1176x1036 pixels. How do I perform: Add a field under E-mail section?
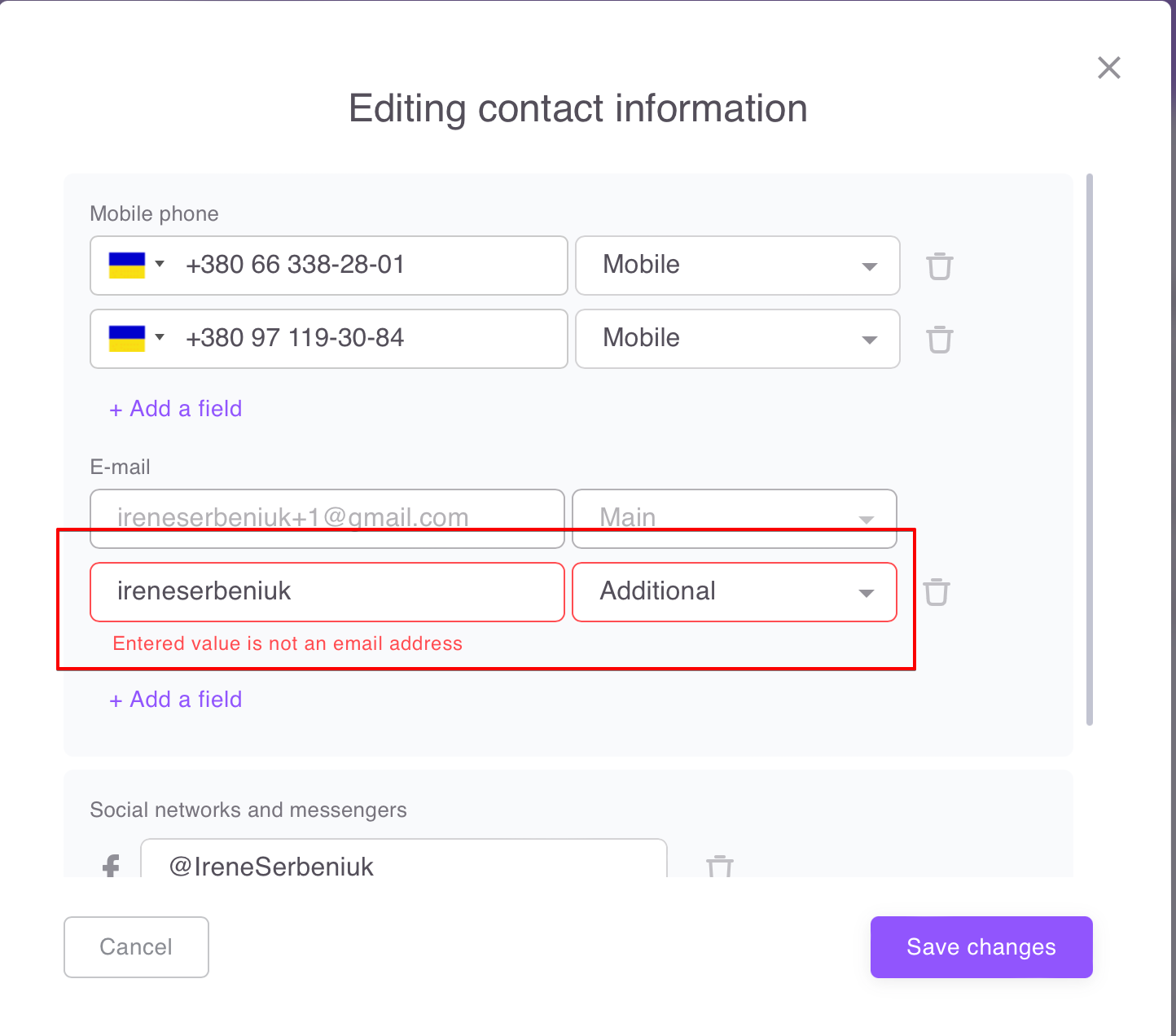(x=176, y=700)
